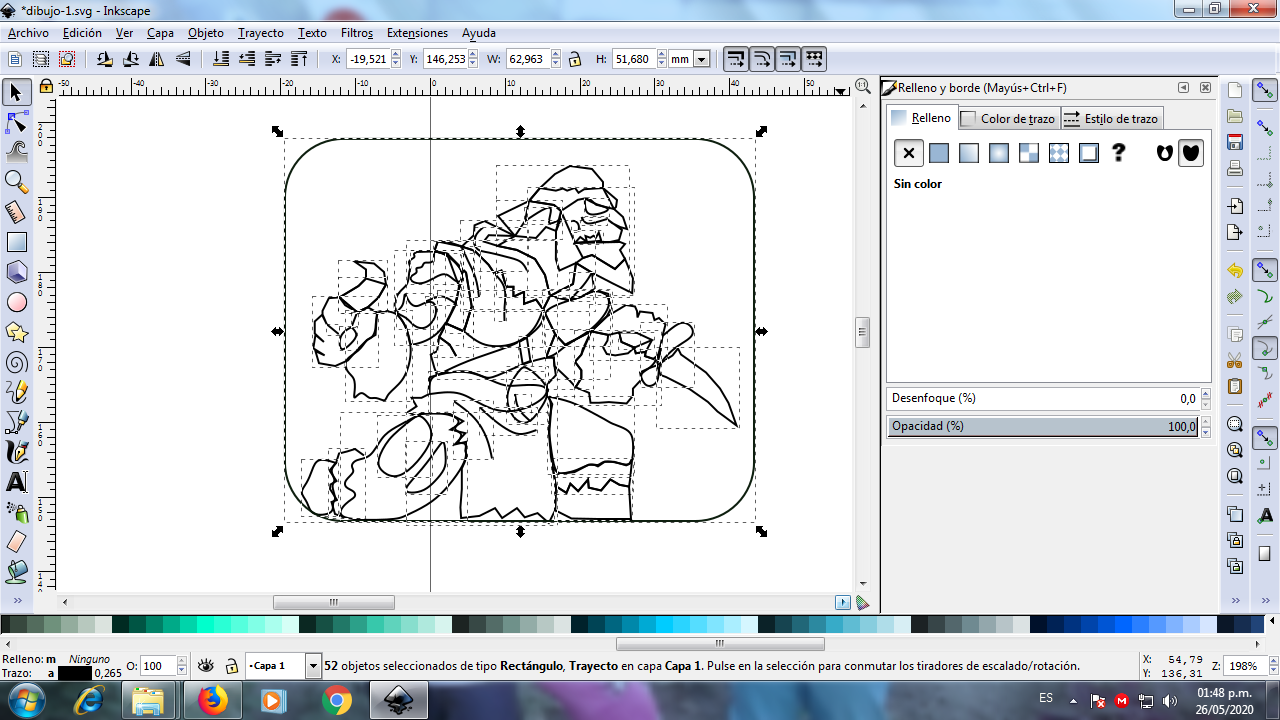Select the Pencil freehand tool
1280x720 pixels.
pos(16,392)
